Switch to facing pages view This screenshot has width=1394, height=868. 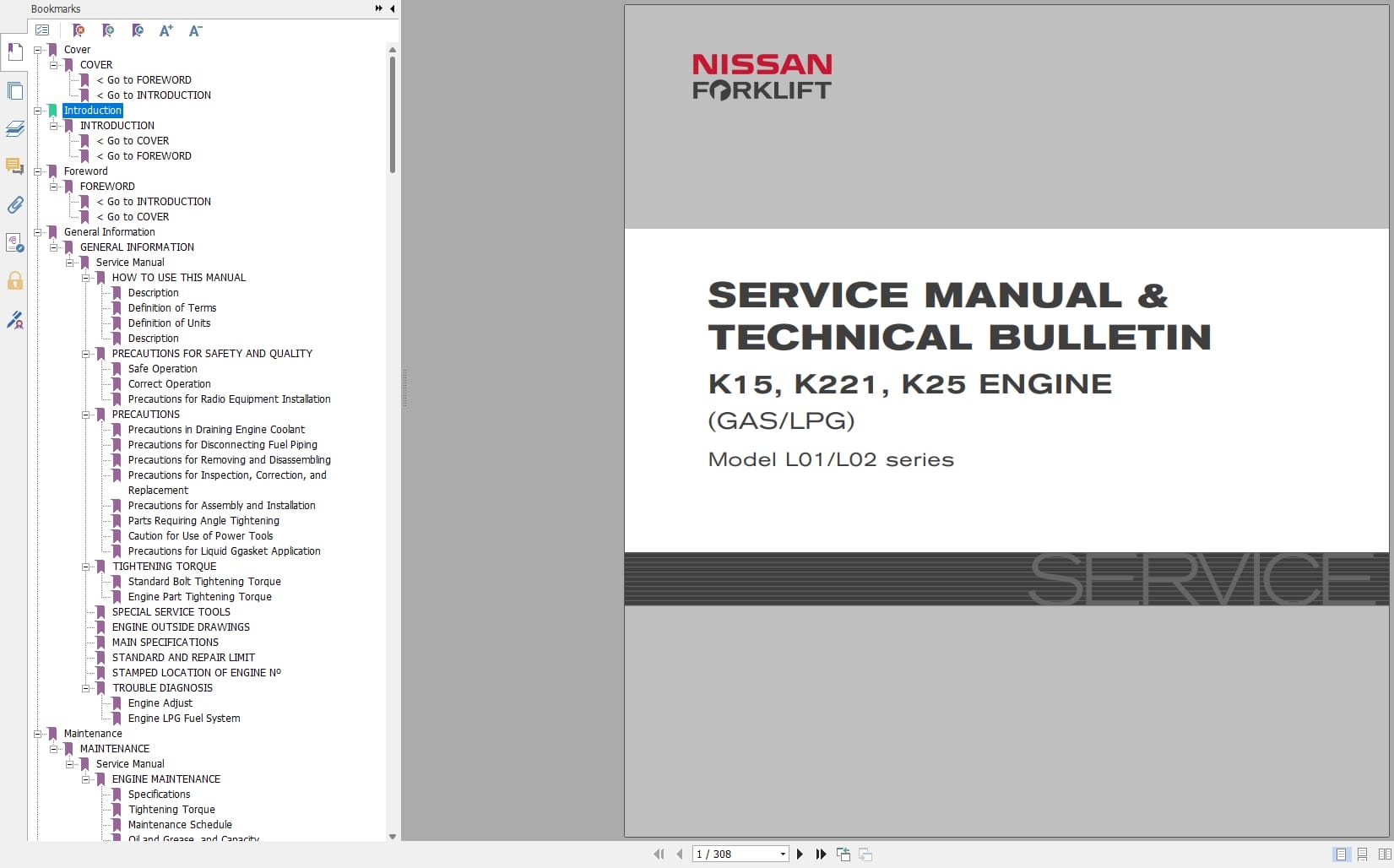(x=1385, y=854)
